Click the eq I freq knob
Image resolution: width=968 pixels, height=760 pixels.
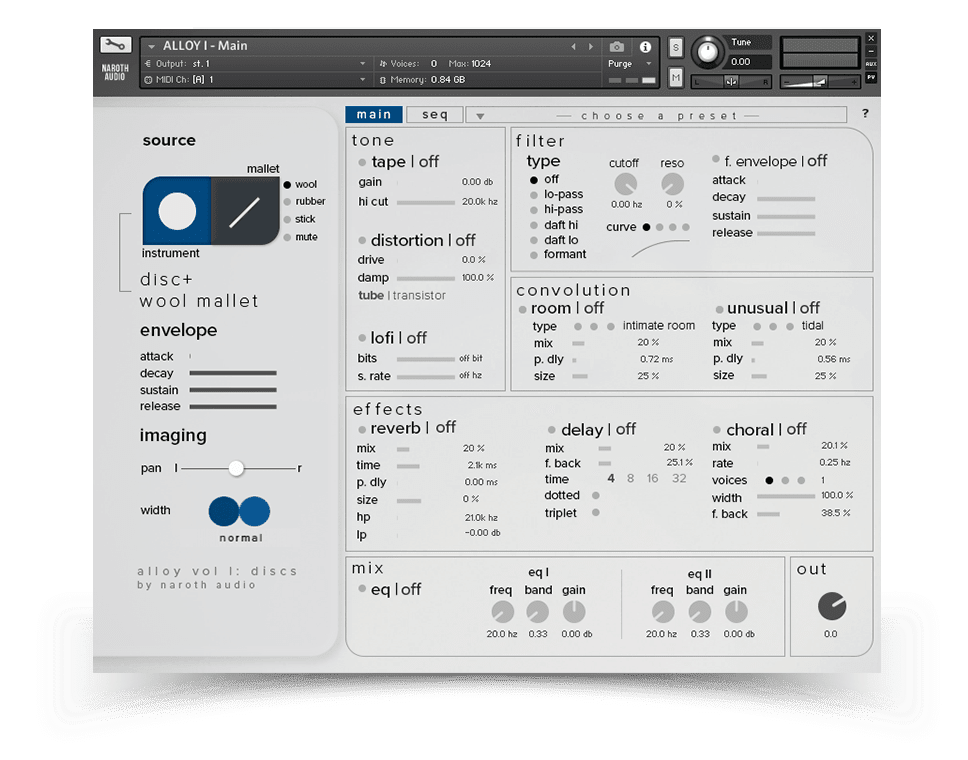(x=503, y=612)
